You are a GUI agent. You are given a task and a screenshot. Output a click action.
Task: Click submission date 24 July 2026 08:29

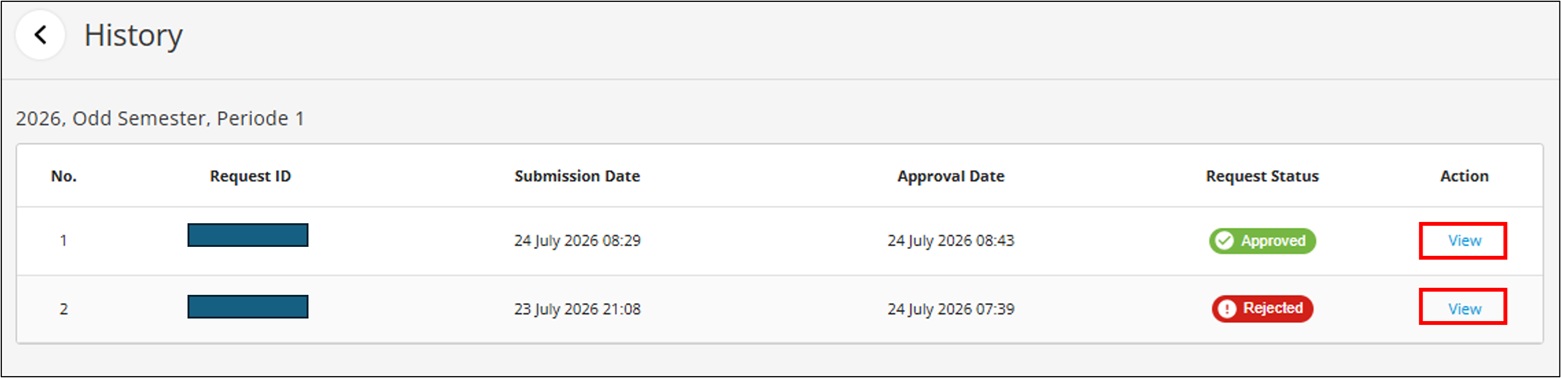point(577,241)
